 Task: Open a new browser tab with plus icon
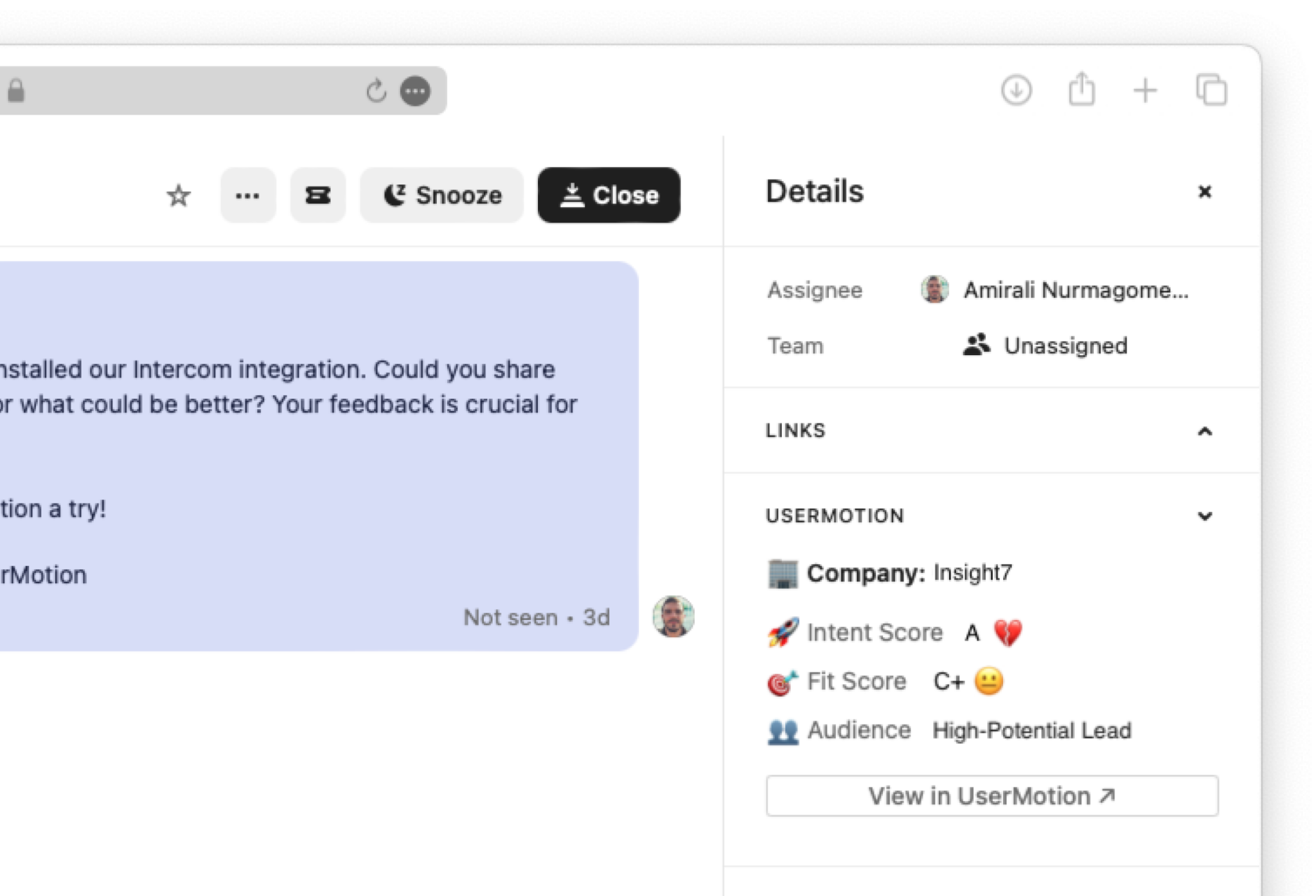point(1145,91)
